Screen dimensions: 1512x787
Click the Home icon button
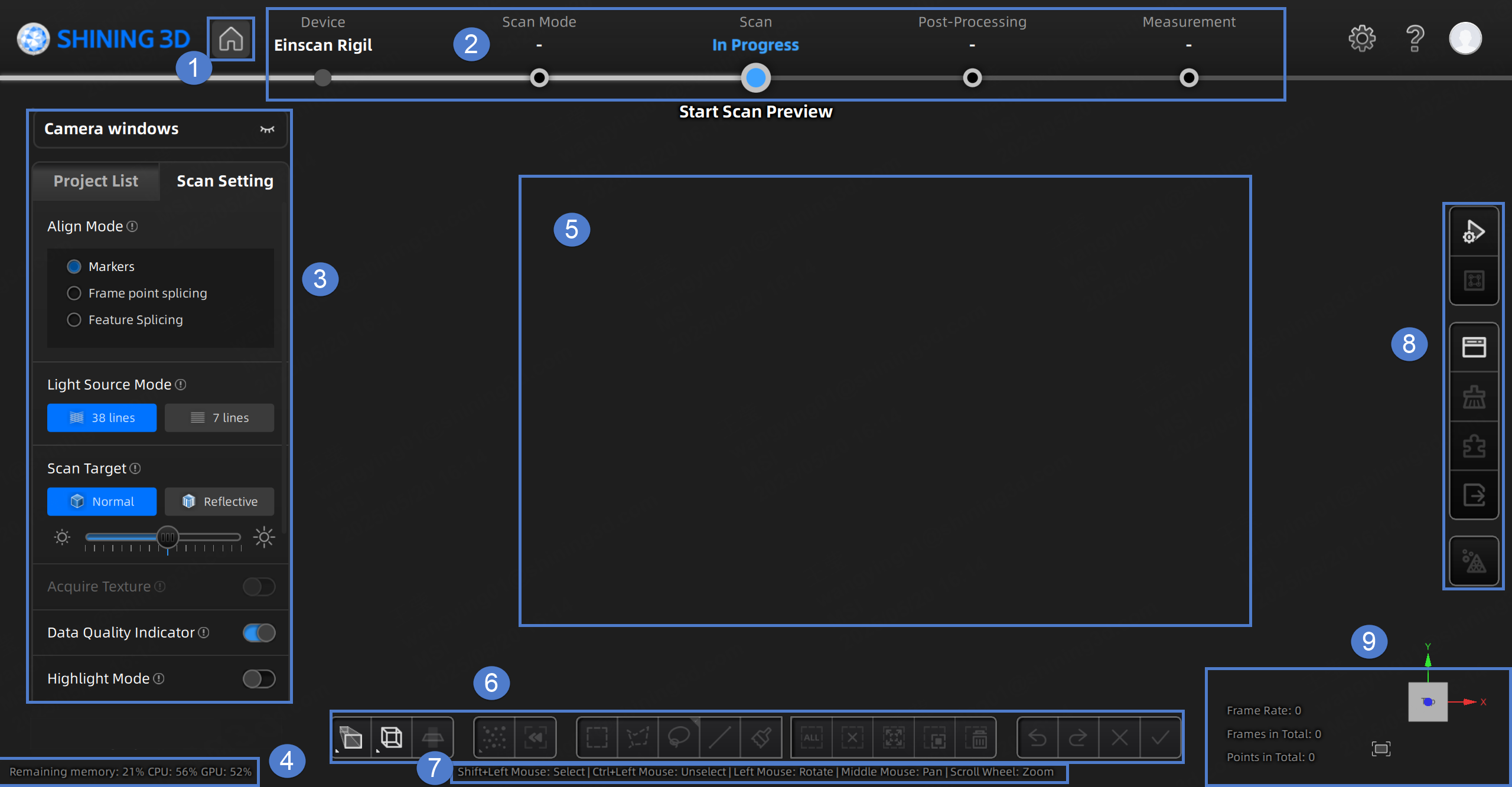tap(231, 39)
